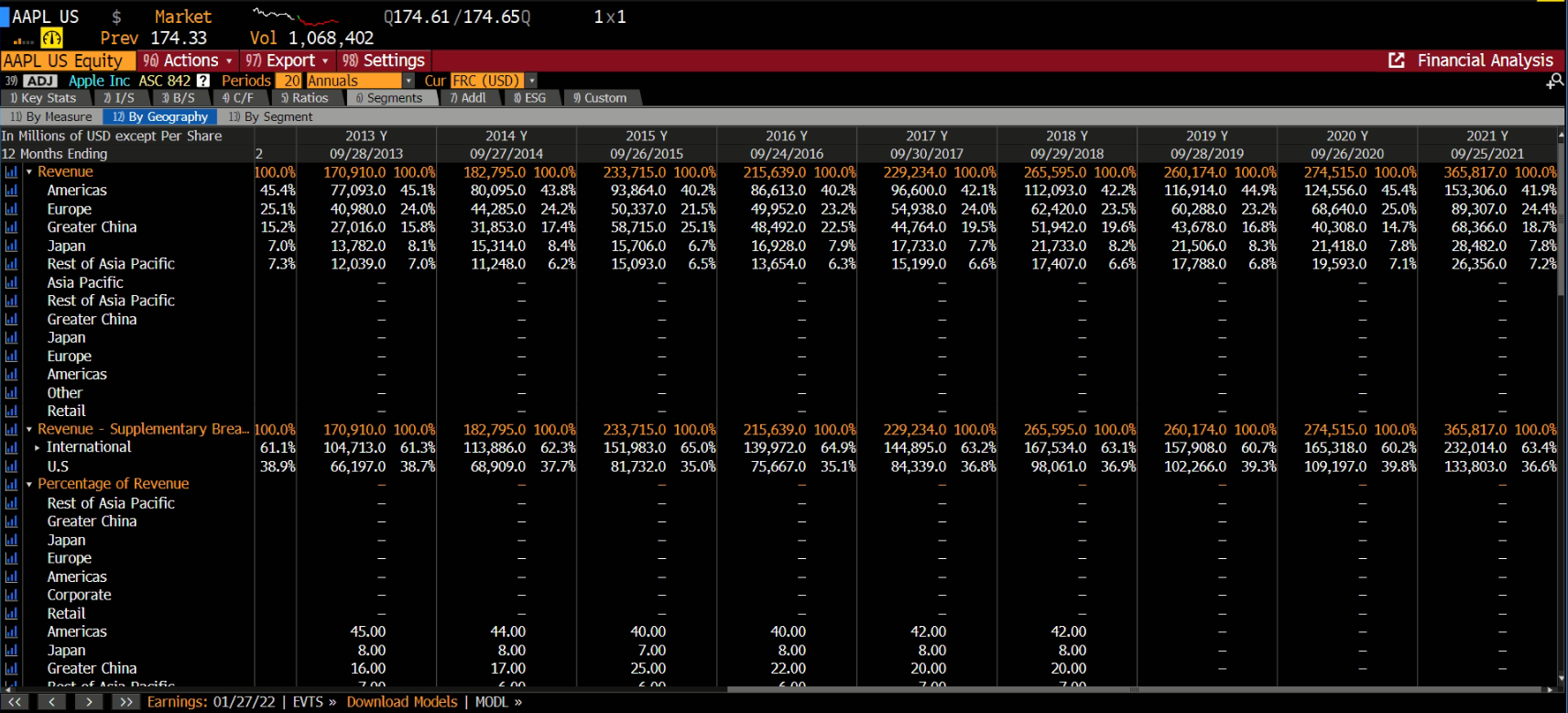This screenshot has height=713, width=1568.
Task: Expand the International row
Action: (37, 447)
